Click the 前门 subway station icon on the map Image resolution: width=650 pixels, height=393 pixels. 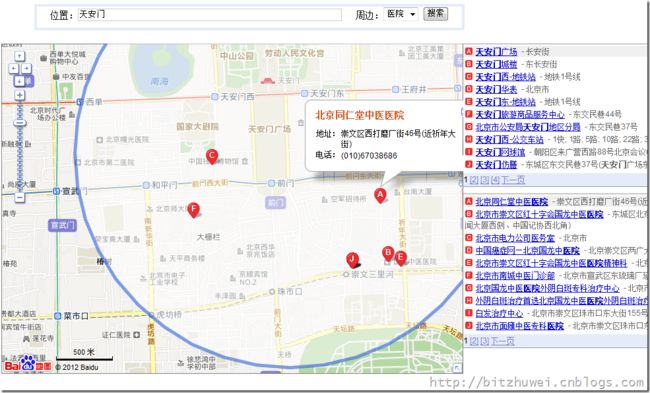click(x=271, y=183)
